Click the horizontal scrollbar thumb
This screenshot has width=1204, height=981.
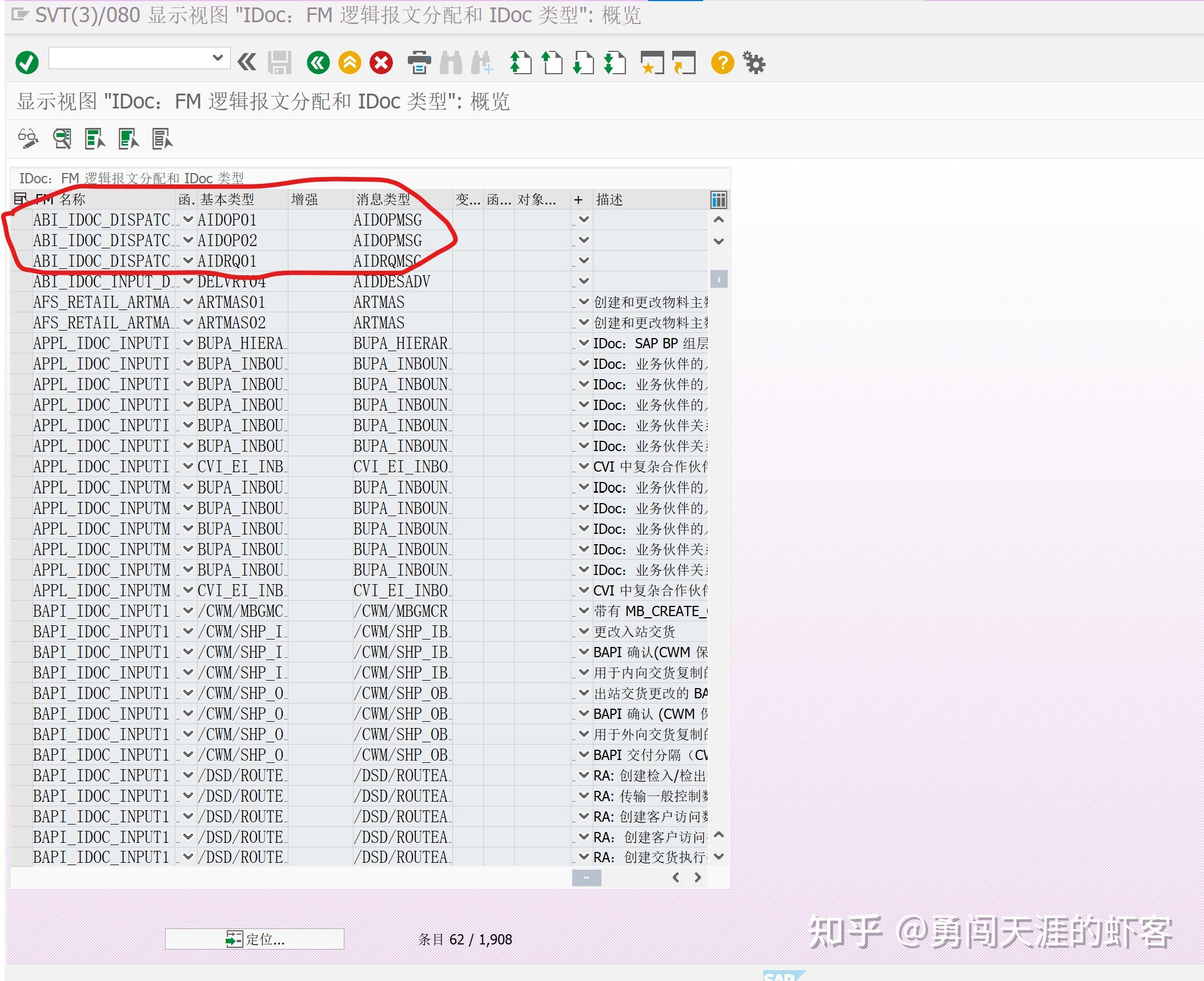pyautogui.click(x=587, y=878)
